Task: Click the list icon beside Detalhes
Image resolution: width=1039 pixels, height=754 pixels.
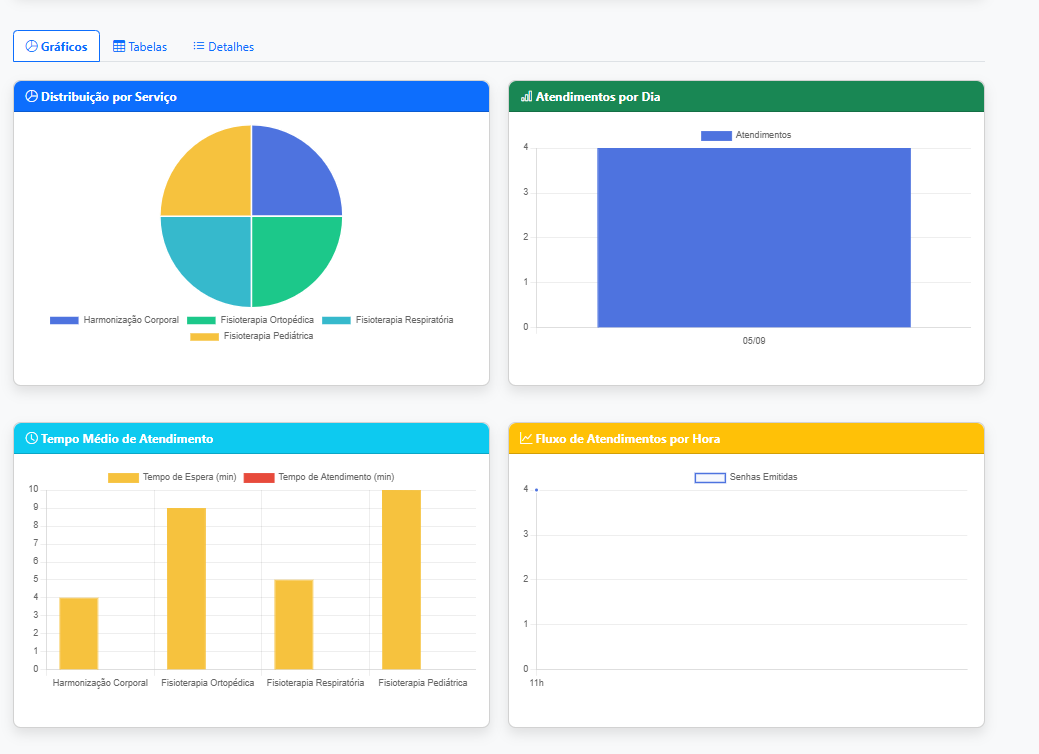Action: (198, 46)
